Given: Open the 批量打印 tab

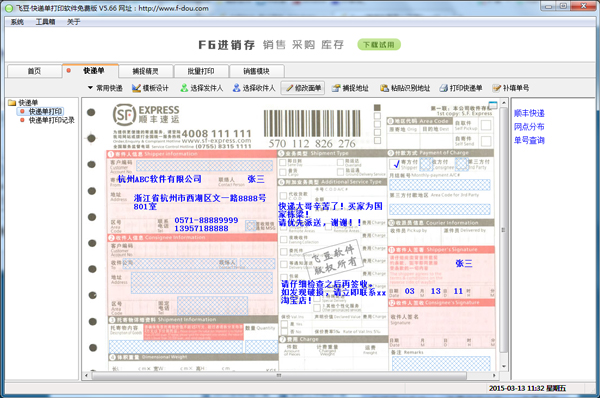Looking at the screenshot, I should tap(201, 71).
